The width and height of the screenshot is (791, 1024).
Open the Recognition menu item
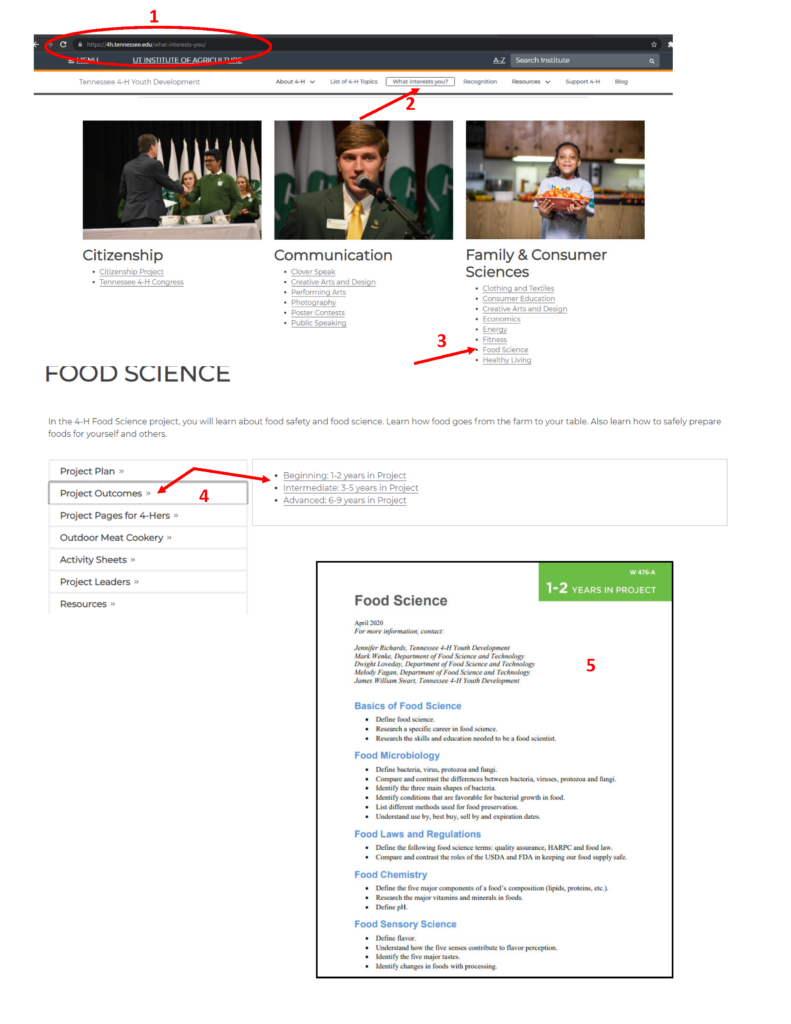pos(480,82)
